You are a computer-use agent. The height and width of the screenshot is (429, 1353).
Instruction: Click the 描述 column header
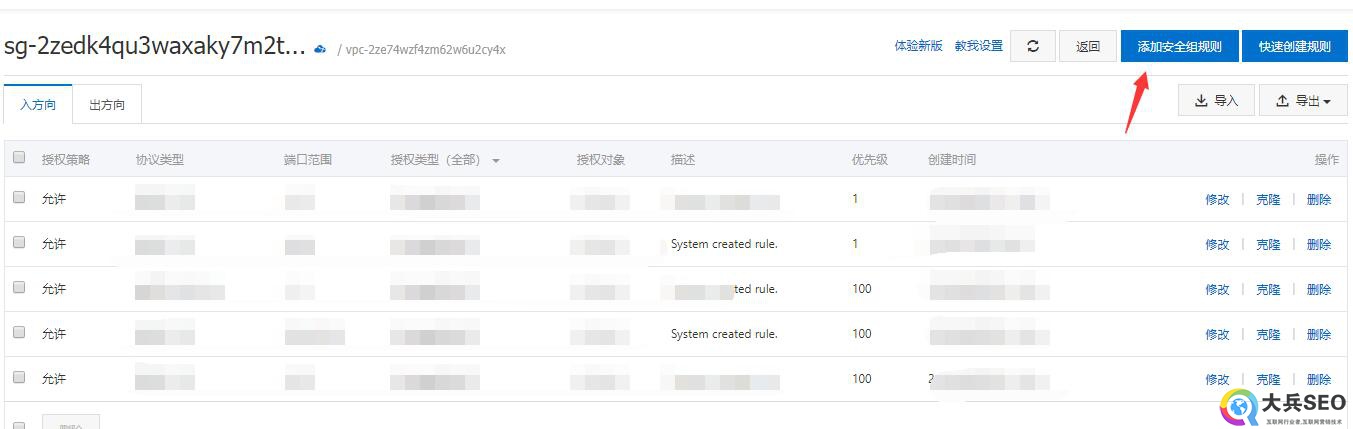pos(683,160)
